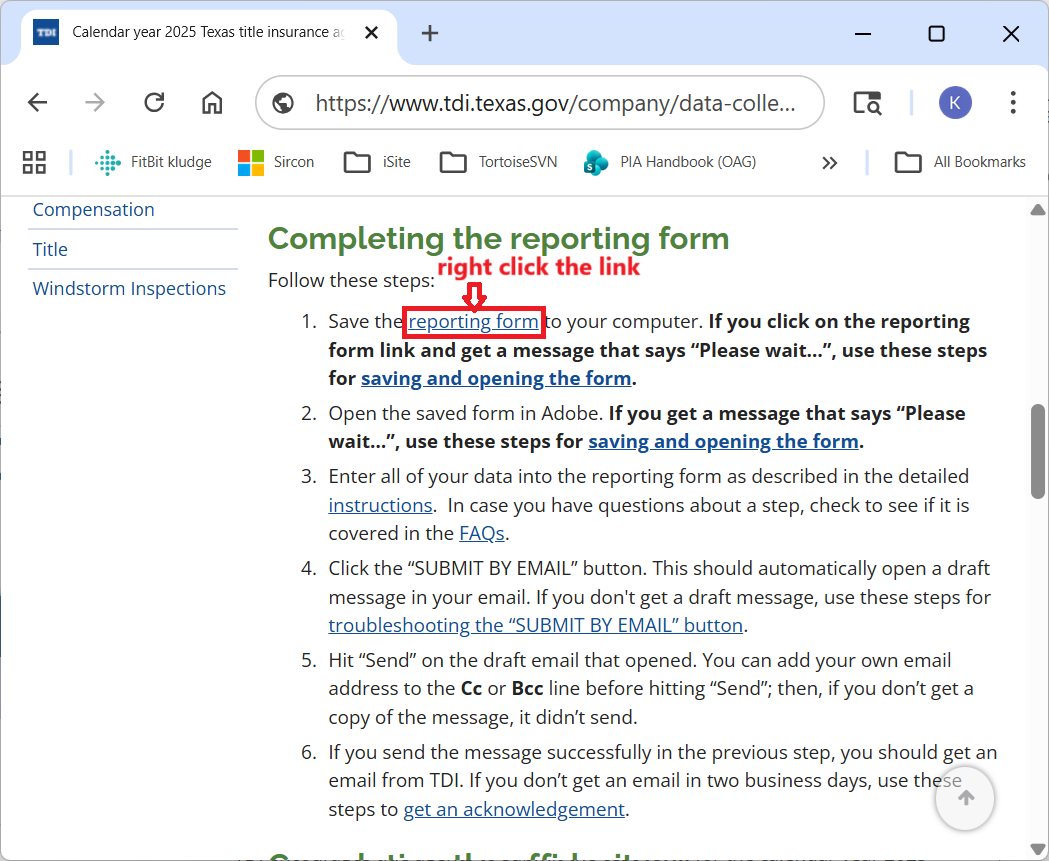The width and height of the screenshot is (1049, 861).
Task: View site information icon in address bar
Action: pos(283,103)
